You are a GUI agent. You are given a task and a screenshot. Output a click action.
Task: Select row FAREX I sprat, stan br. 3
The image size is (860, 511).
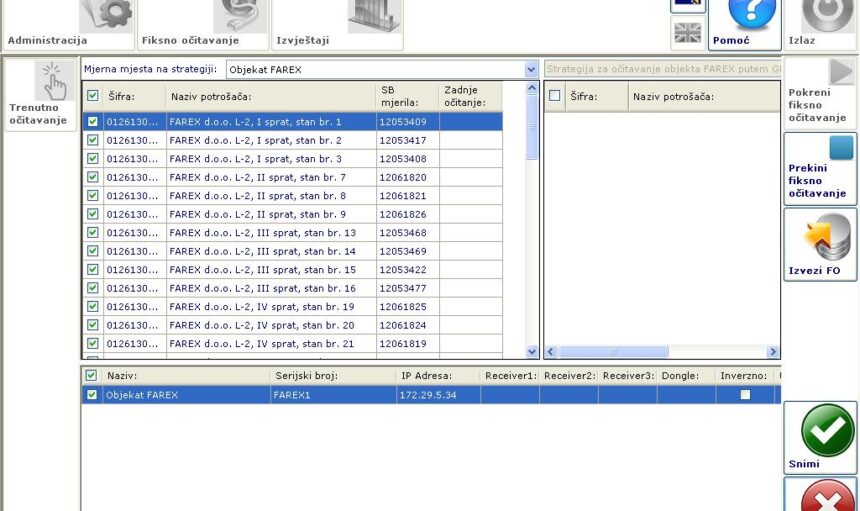coord(293,159)
